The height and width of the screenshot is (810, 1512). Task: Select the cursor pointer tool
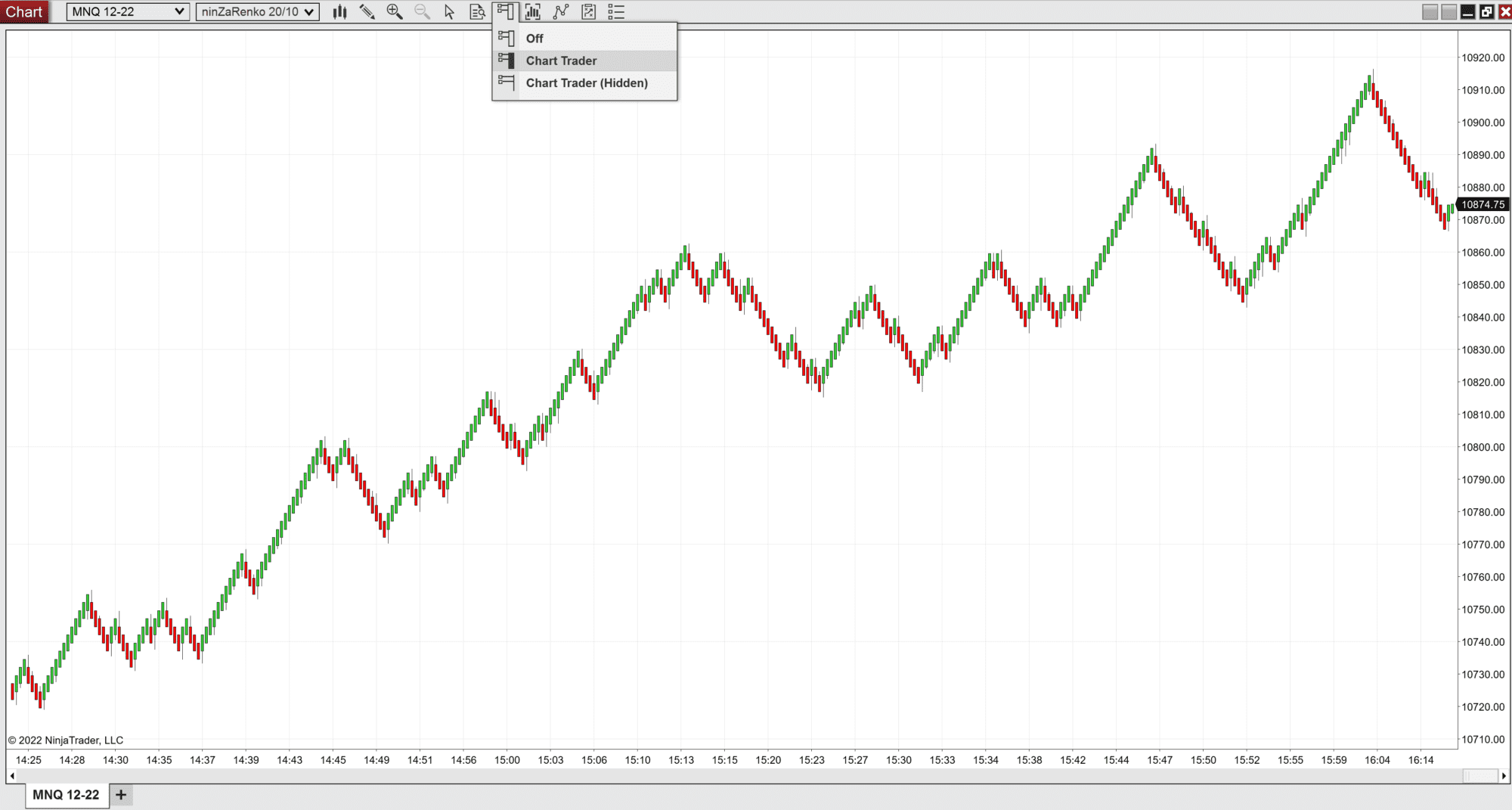click(x=449, y=11)
